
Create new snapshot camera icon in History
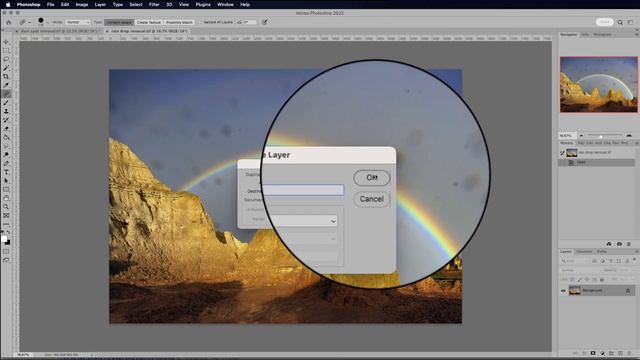[x=619, y=244]
